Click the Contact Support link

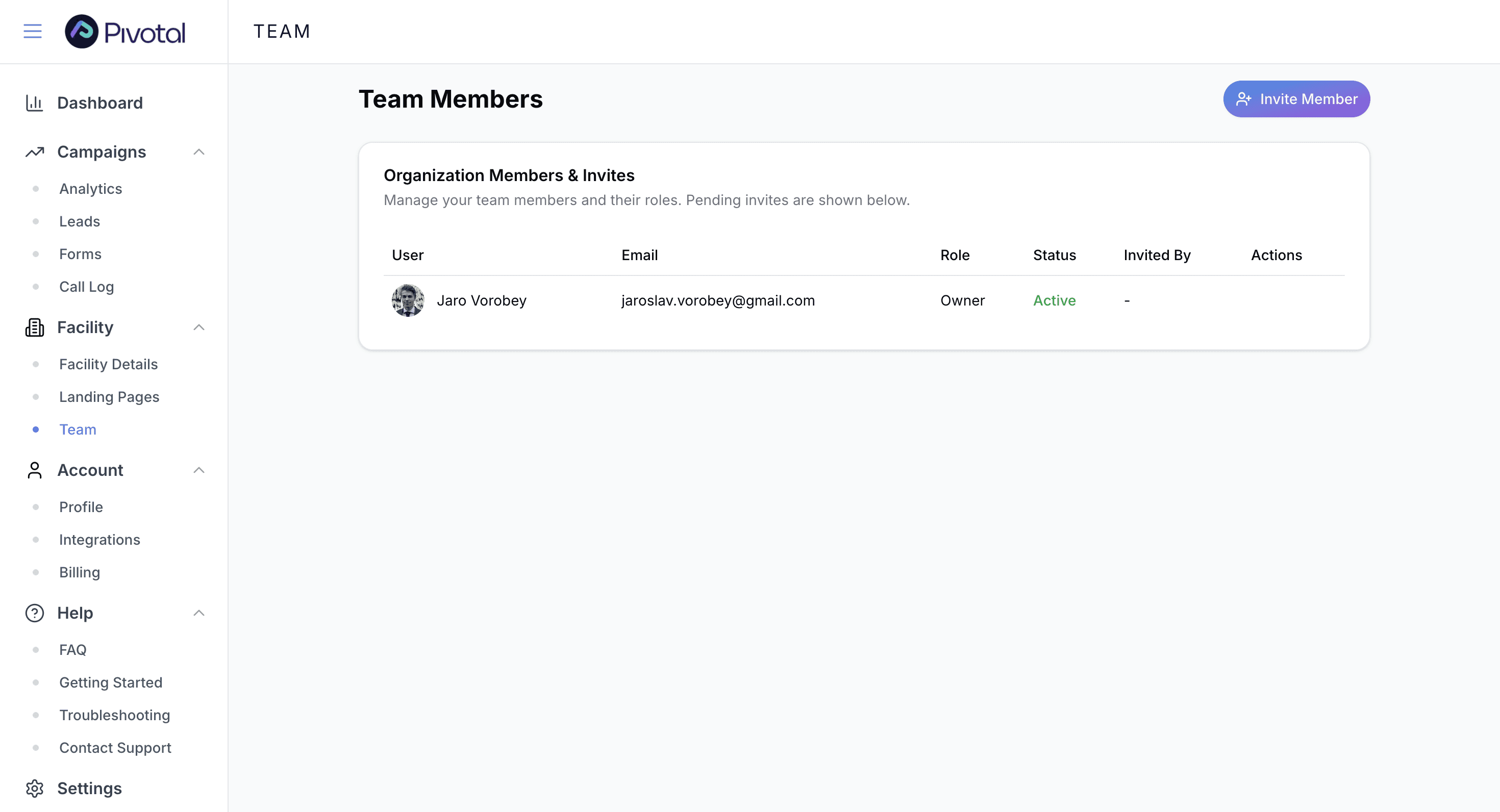(115, 747)
